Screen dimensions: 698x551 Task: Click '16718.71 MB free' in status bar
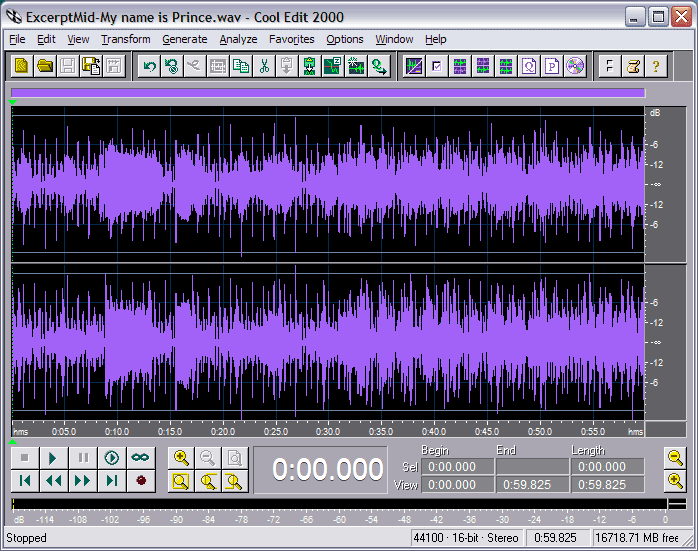637,538
